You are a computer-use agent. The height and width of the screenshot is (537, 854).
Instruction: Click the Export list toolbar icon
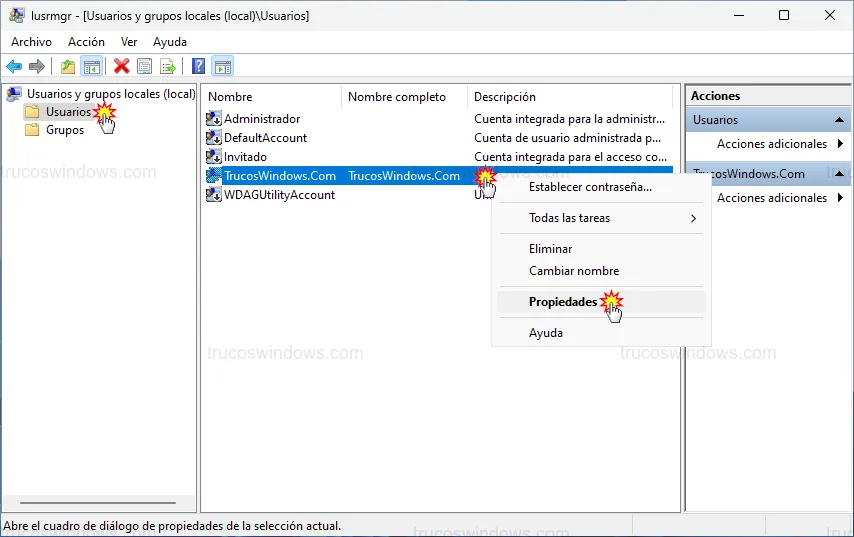168,67
